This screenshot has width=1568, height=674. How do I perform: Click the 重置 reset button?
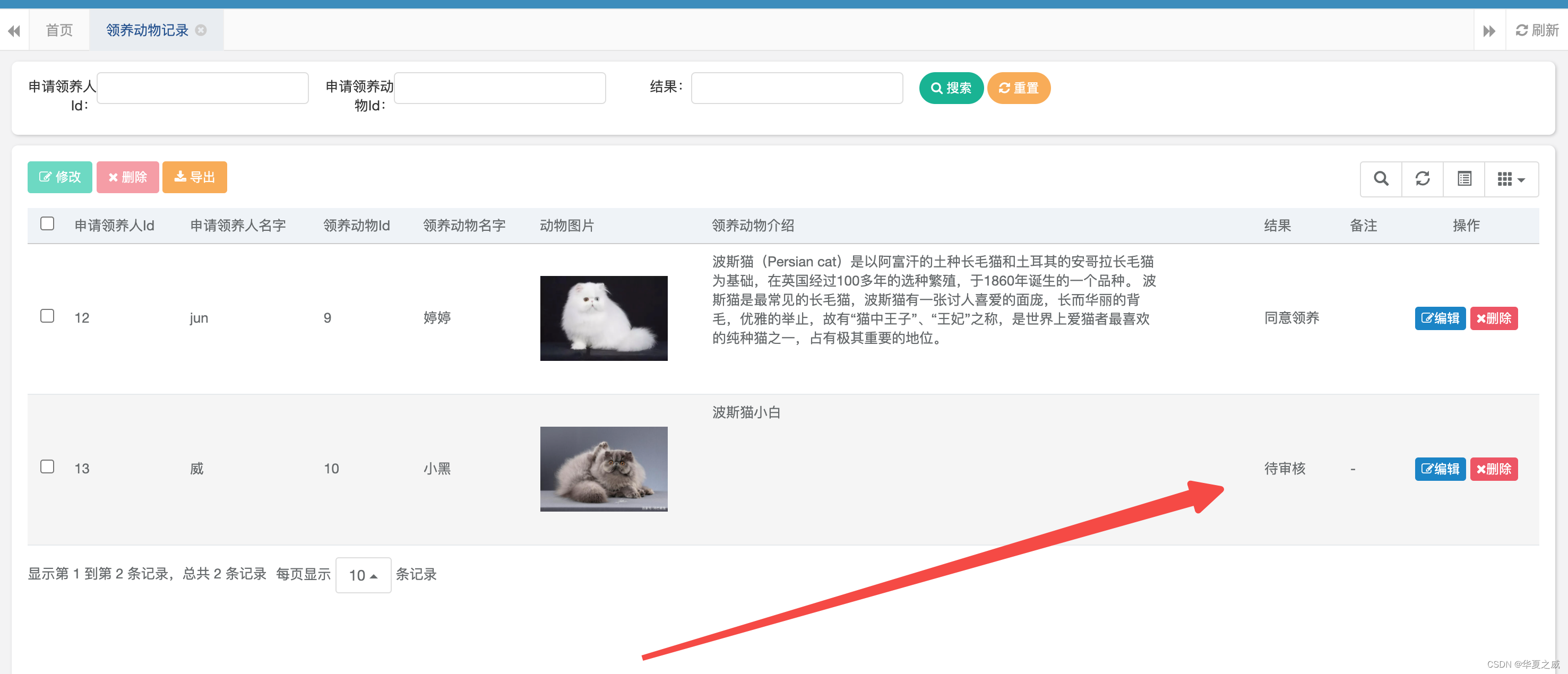point(1018,88)
